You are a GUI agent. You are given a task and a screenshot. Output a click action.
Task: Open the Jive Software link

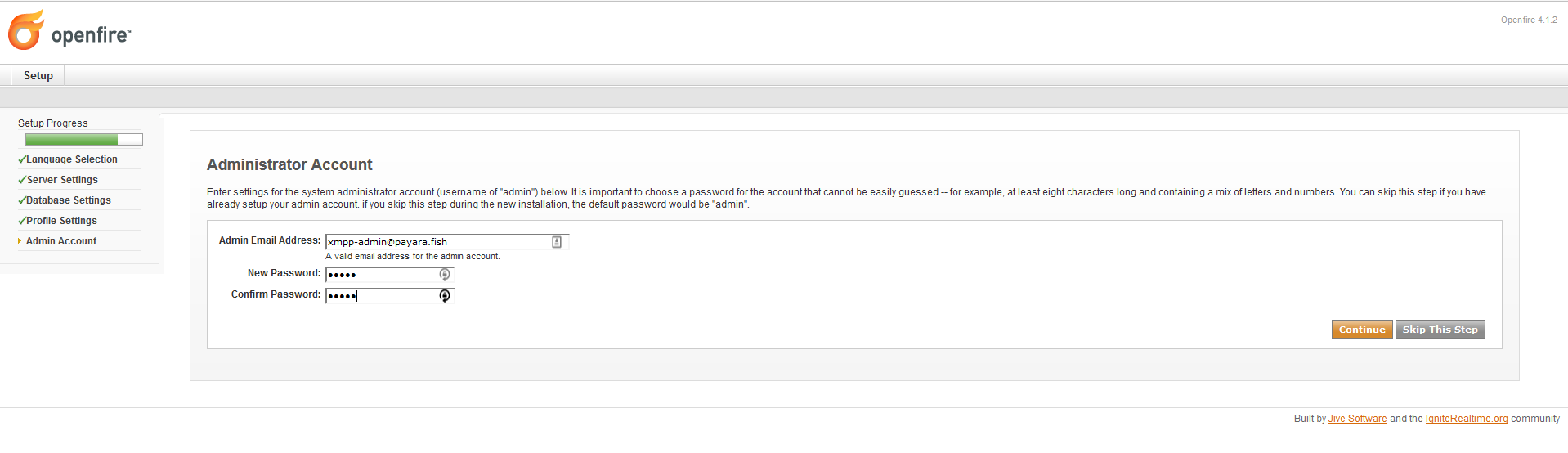coord(1357,419)
